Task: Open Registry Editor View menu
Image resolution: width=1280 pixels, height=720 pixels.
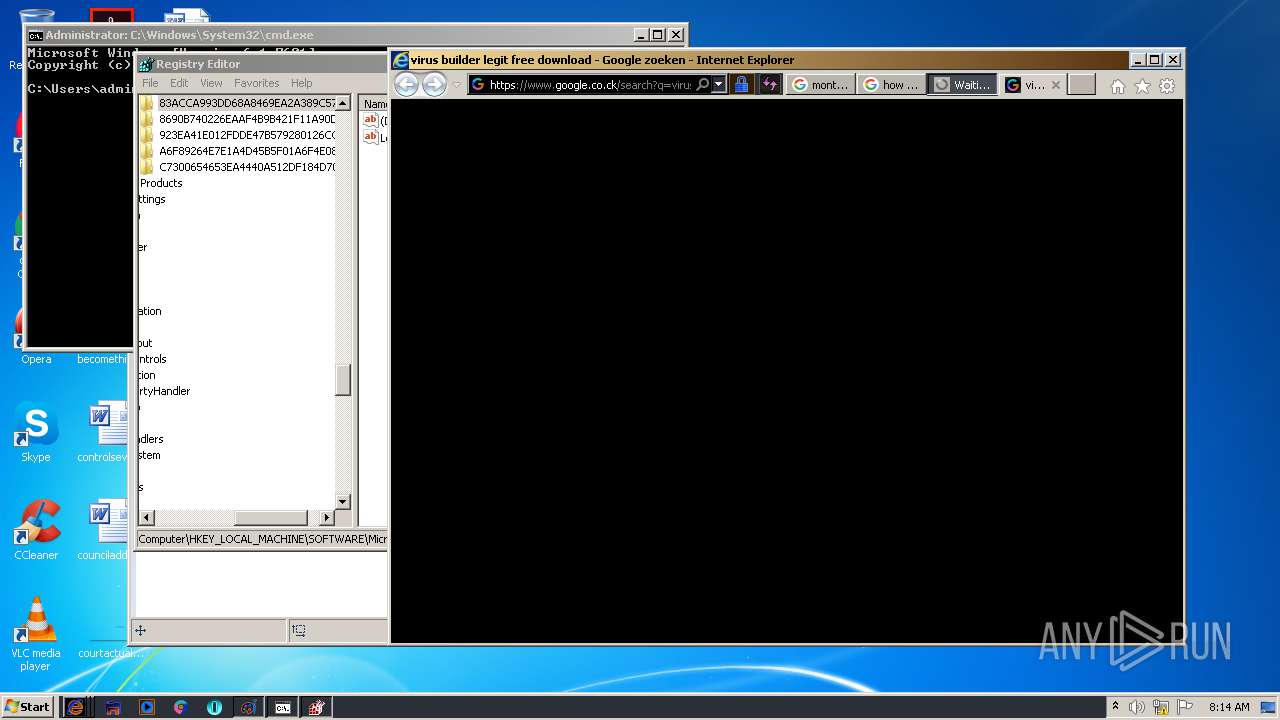Action: coord(211,83)
